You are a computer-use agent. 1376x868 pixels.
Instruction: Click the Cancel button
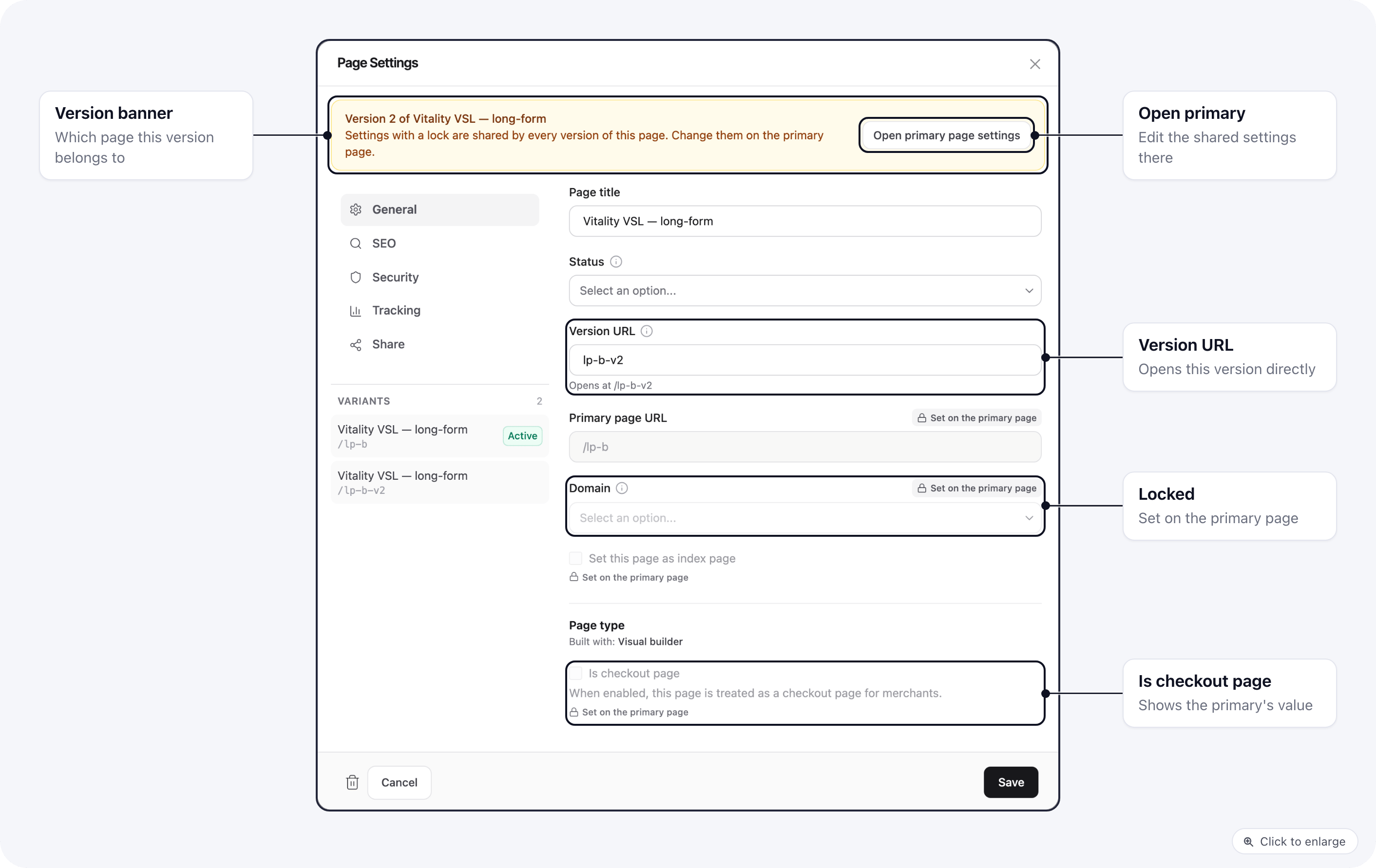click(x=399, y=782)
